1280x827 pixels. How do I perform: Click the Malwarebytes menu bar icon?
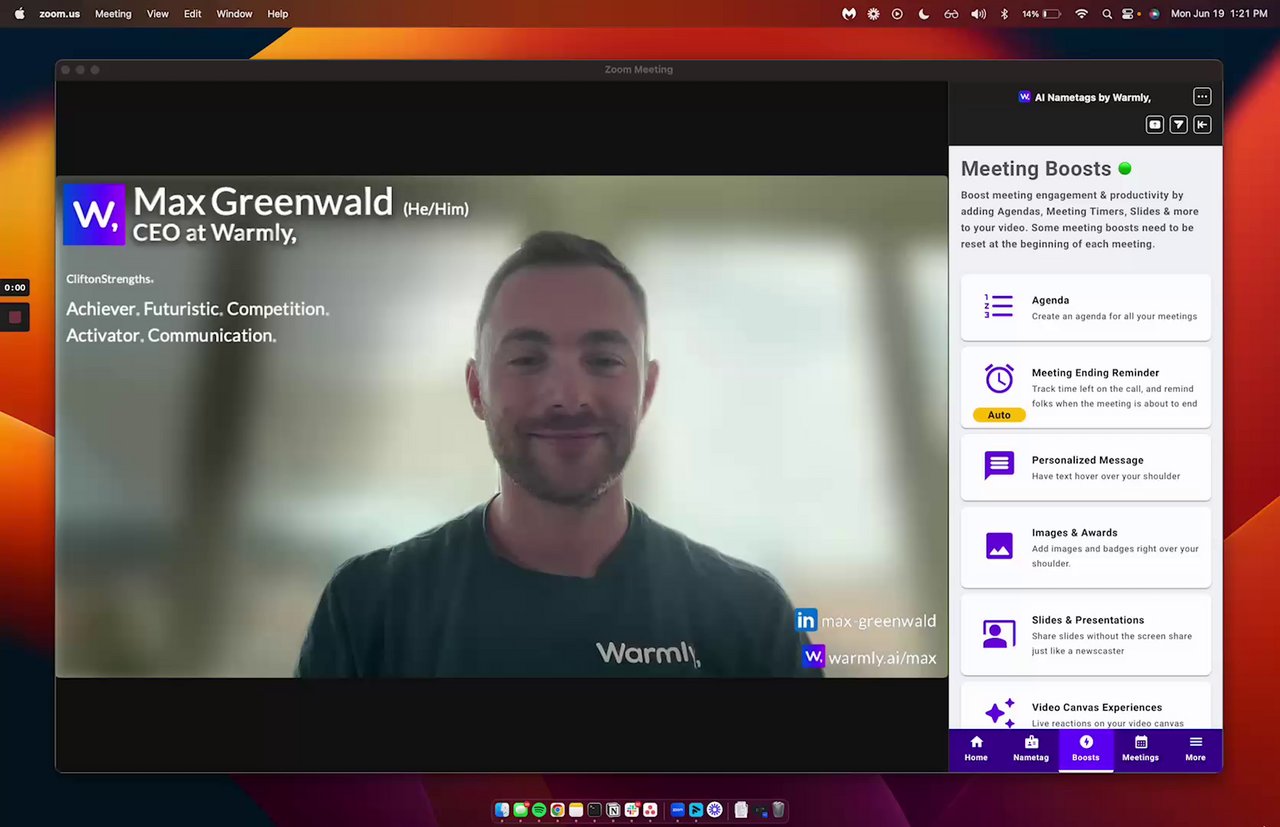[849, 14]
